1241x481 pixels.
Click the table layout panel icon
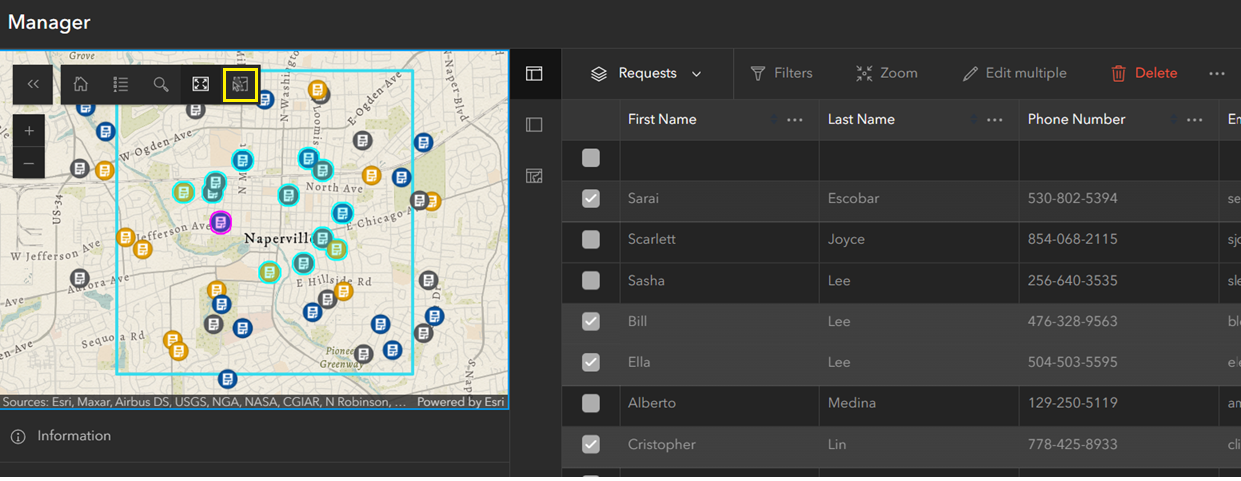(534, 73)
